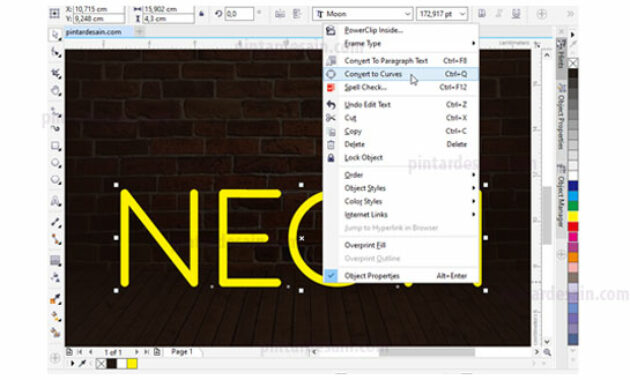The height and width of the screenshot is (380, 630).
Task: Choose Spell Check from context menu
Action: [401, 87]
